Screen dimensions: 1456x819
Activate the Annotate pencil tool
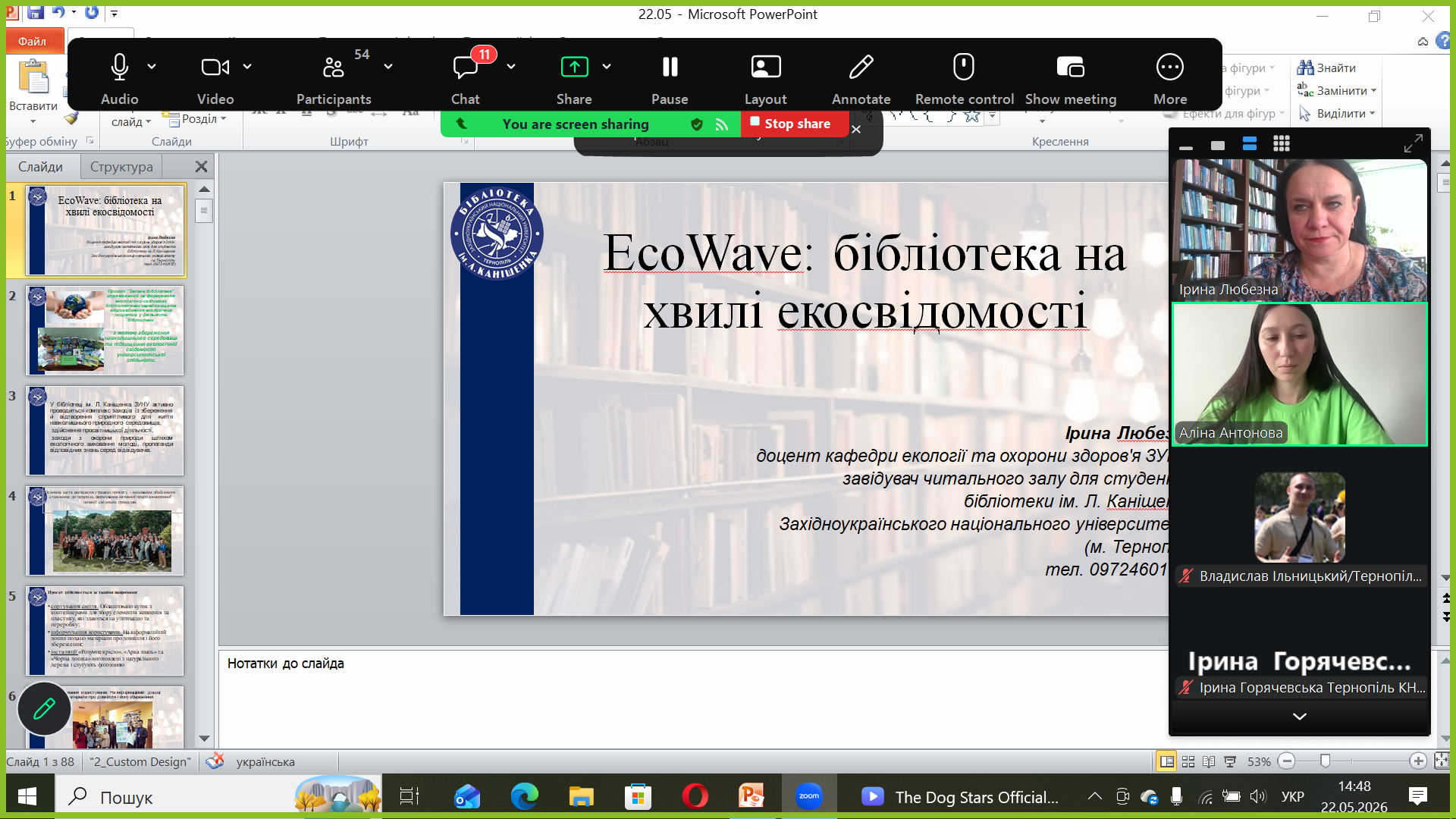click(x=861, y=67)
